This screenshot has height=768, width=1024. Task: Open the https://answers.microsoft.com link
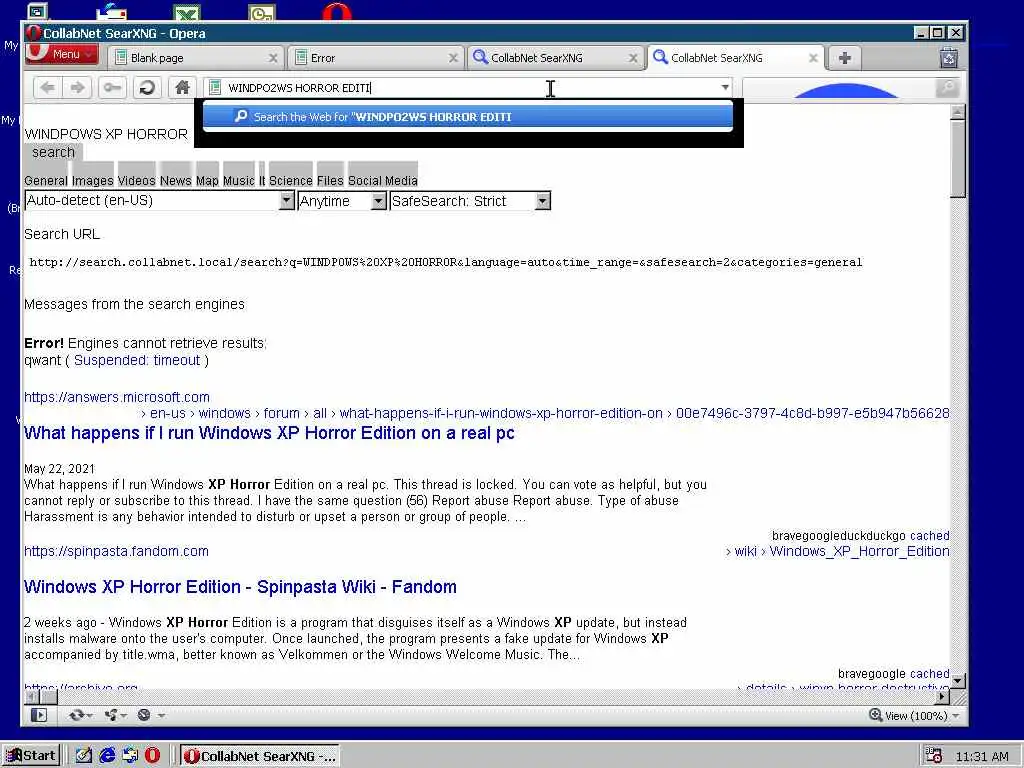point(117,397)
